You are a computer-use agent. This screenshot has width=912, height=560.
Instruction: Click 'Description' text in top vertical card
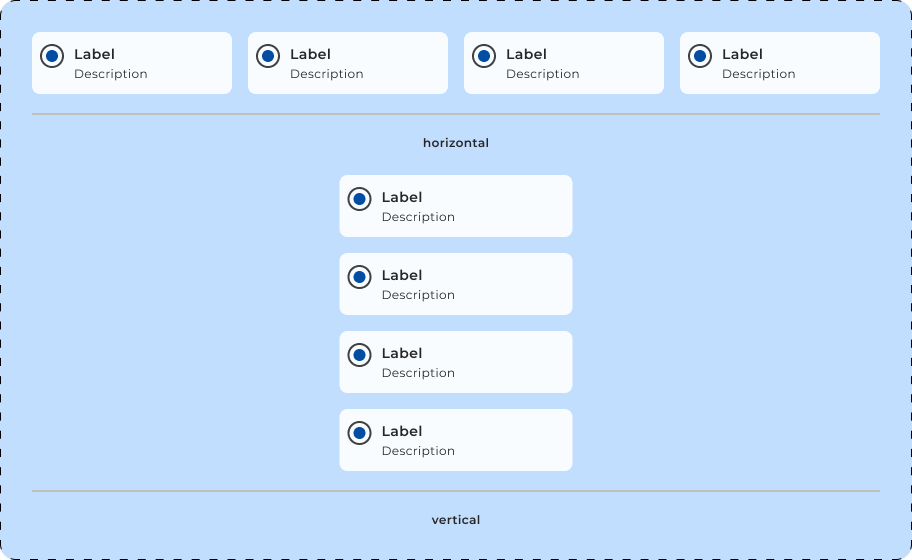pos(418,217)
